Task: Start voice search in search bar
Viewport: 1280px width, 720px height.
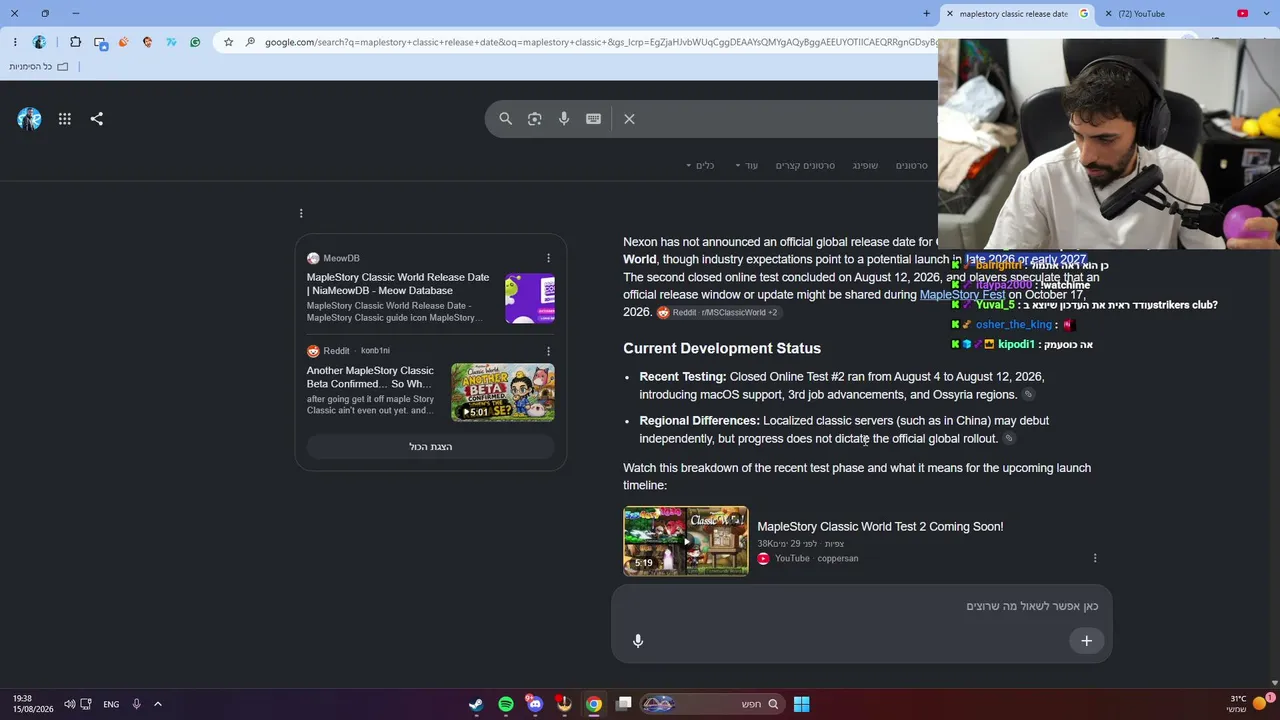Action: pos(564,119)
